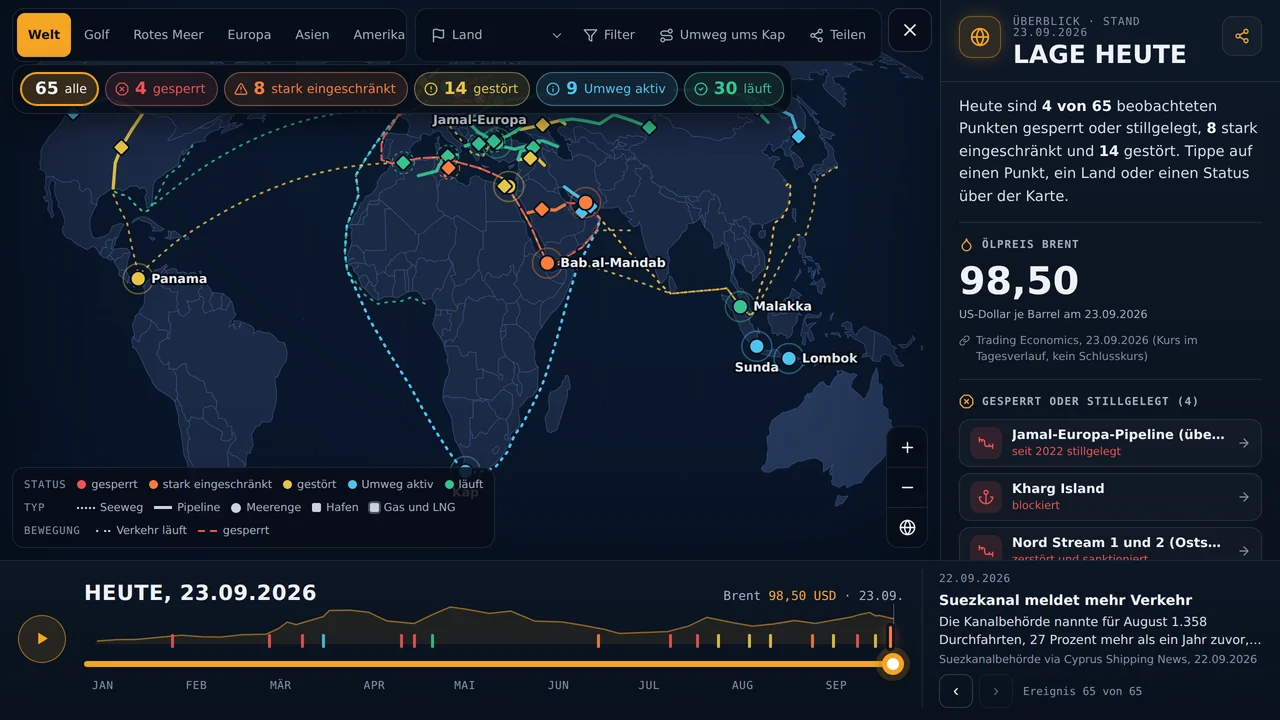Click the timeline slider handle at September
Viewport: 1280px width, 720px height.
[893, 664]
